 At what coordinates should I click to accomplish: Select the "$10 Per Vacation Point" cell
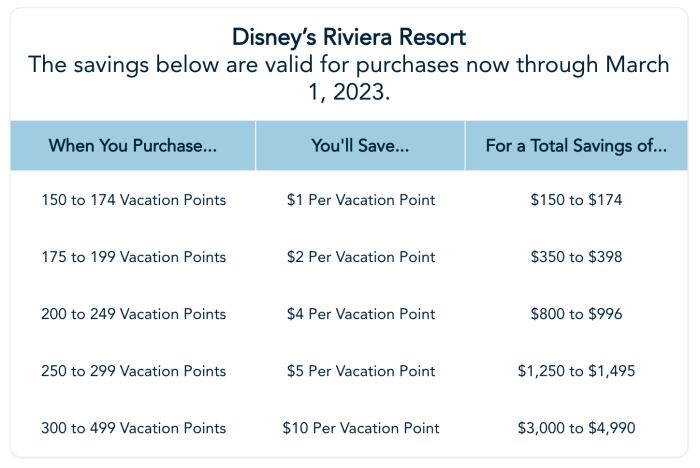click(x=360, y=428)
